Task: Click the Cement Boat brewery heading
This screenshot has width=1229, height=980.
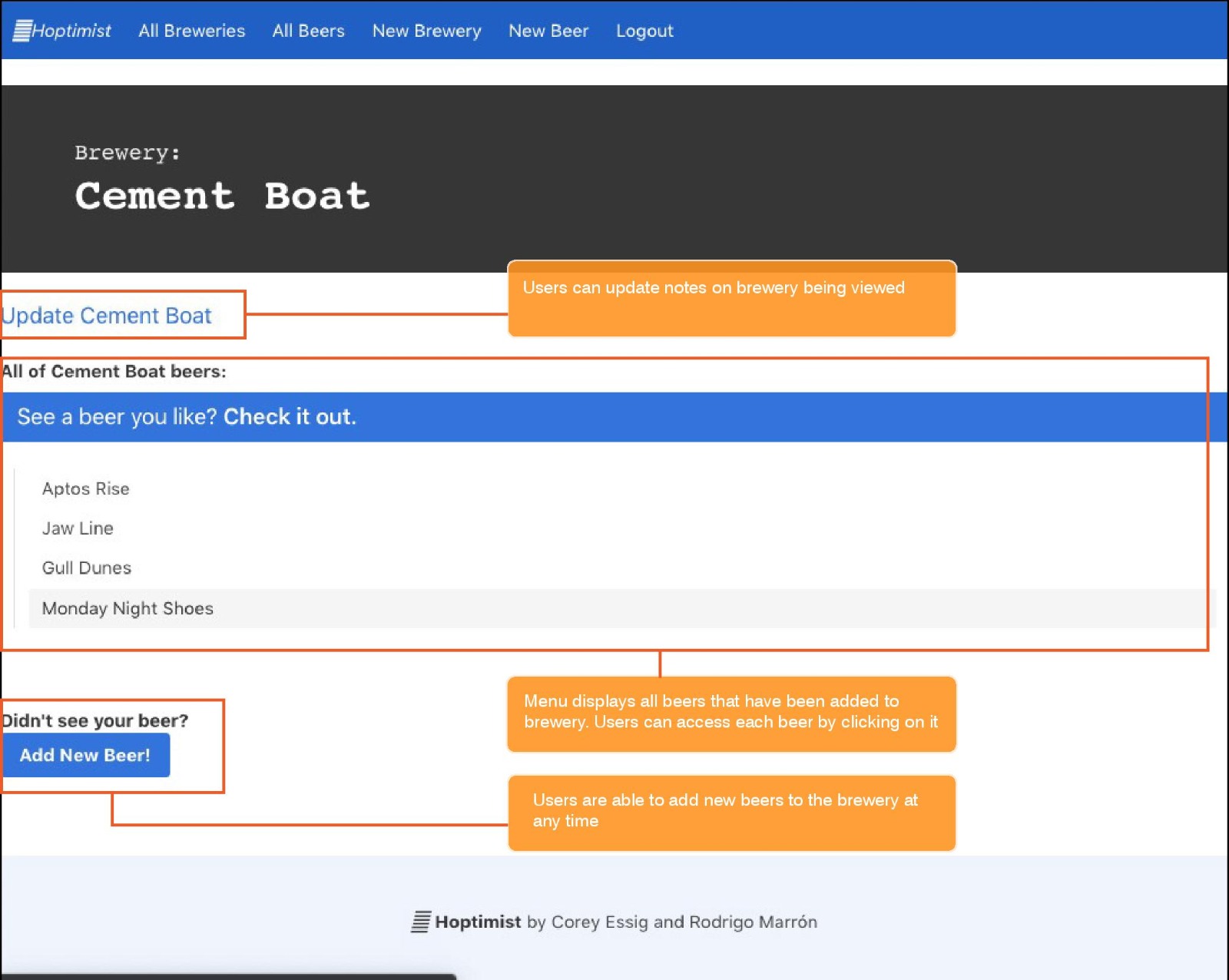Action: (222, 195)
